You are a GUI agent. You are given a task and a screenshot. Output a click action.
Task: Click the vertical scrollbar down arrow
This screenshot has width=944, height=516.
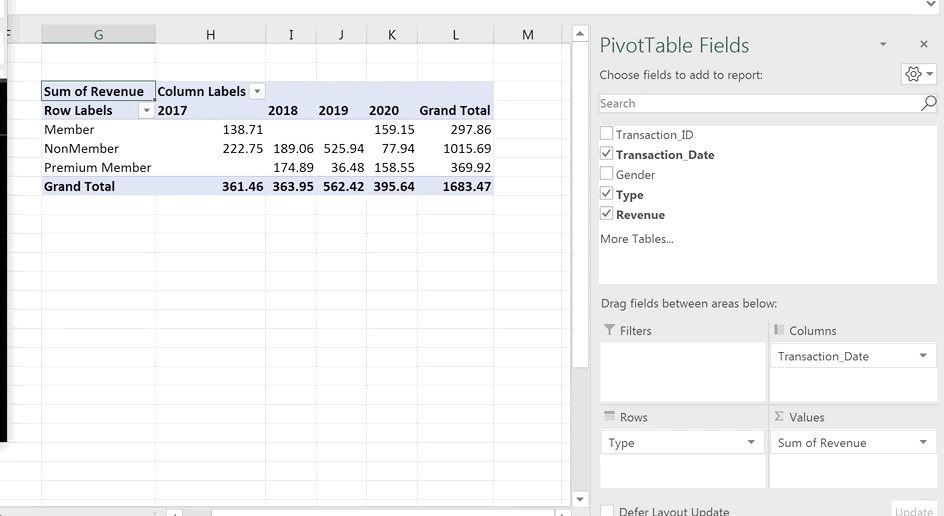coord(579,499)
